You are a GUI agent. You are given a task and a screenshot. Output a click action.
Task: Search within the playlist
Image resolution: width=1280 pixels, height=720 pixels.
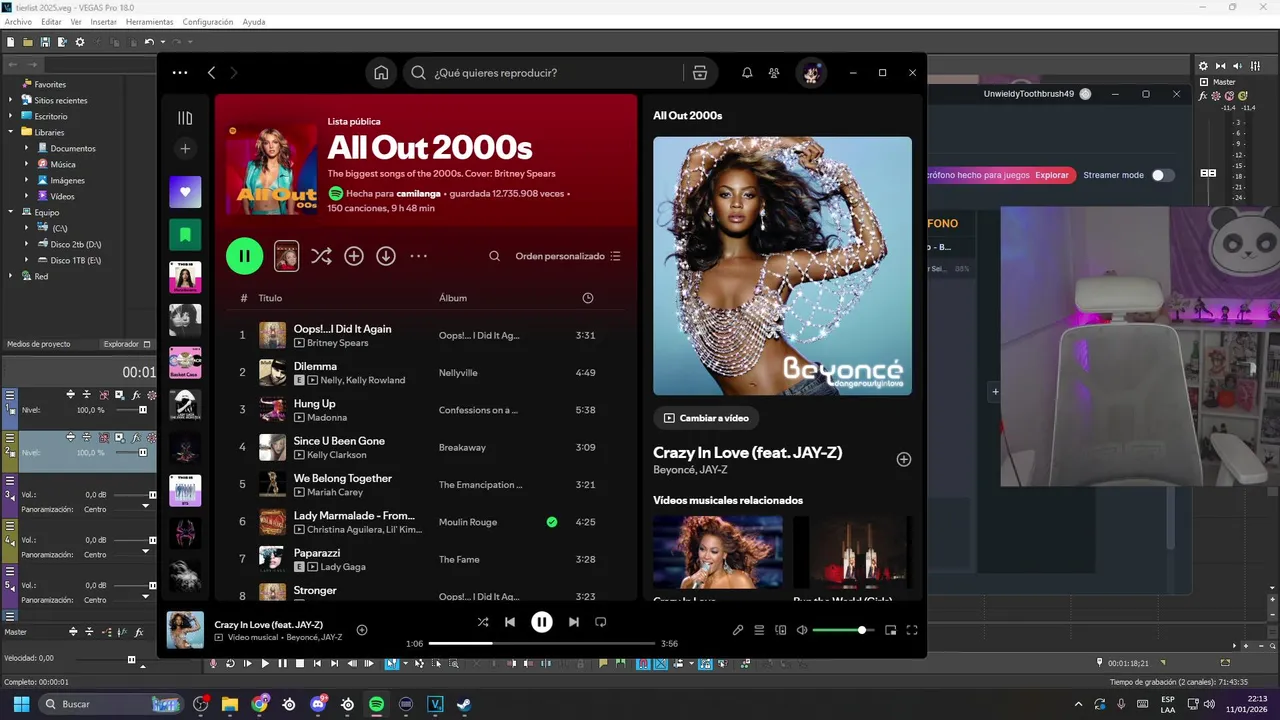[x=494, y=256]
